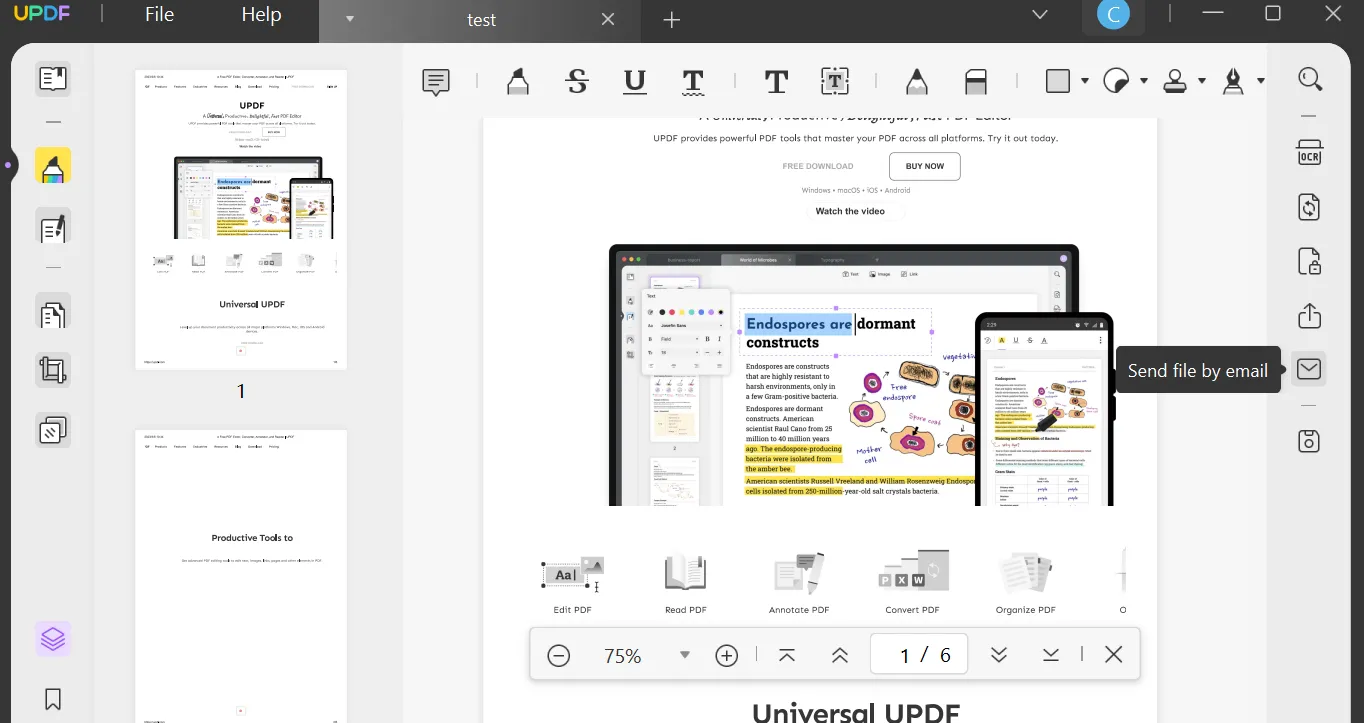The height and width of the screenshot is (723, 1364).
Task: Open the Page Tools overlay icon in sidebar
Action: [x=53, y=430]
